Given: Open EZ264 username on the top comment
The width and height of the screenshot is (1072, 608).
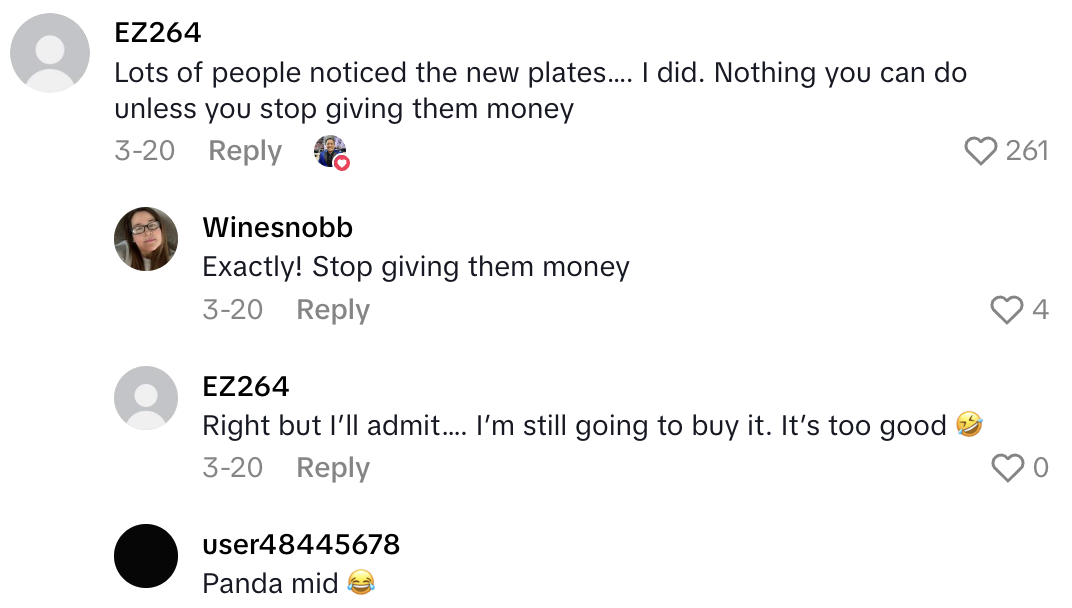Looking at the screenshot, I should pyautogui.click(x=158, y=33).
